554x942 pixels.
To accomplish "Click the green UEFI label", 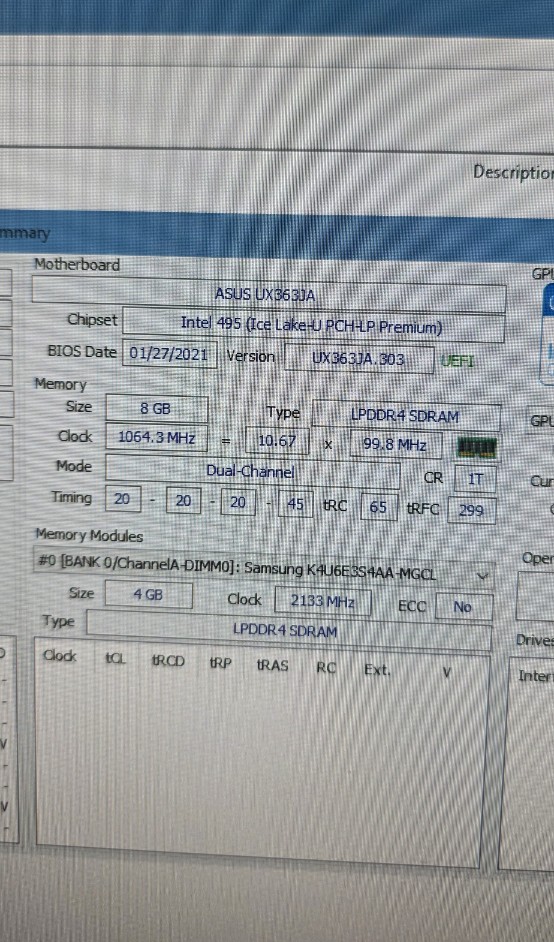I will pos(457,361).
